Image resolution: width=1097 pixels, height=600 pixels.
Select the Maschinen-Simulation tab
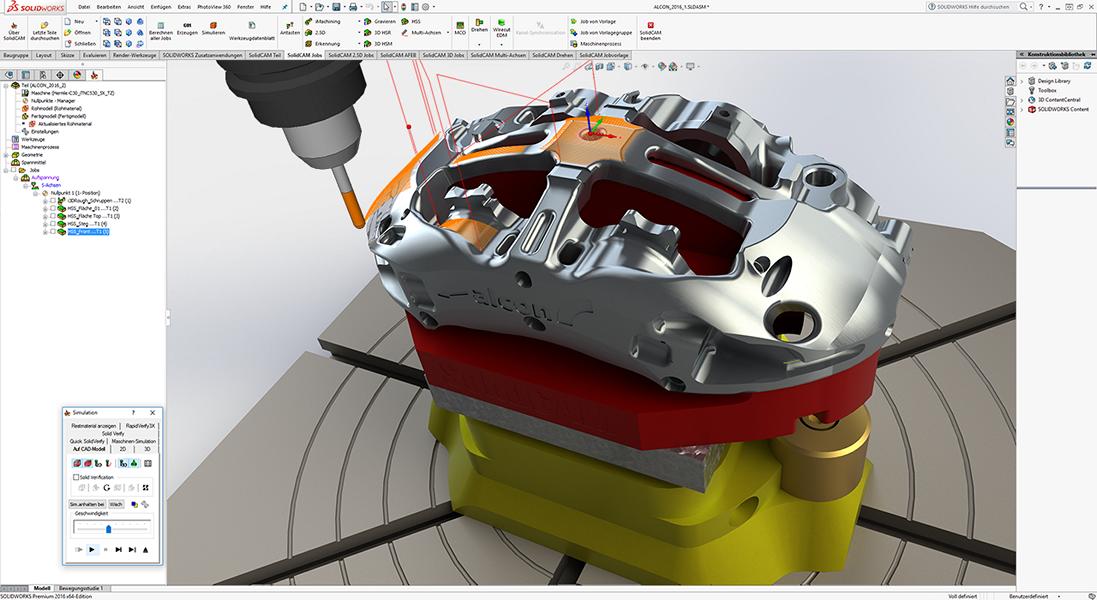(x=133, y=441)
